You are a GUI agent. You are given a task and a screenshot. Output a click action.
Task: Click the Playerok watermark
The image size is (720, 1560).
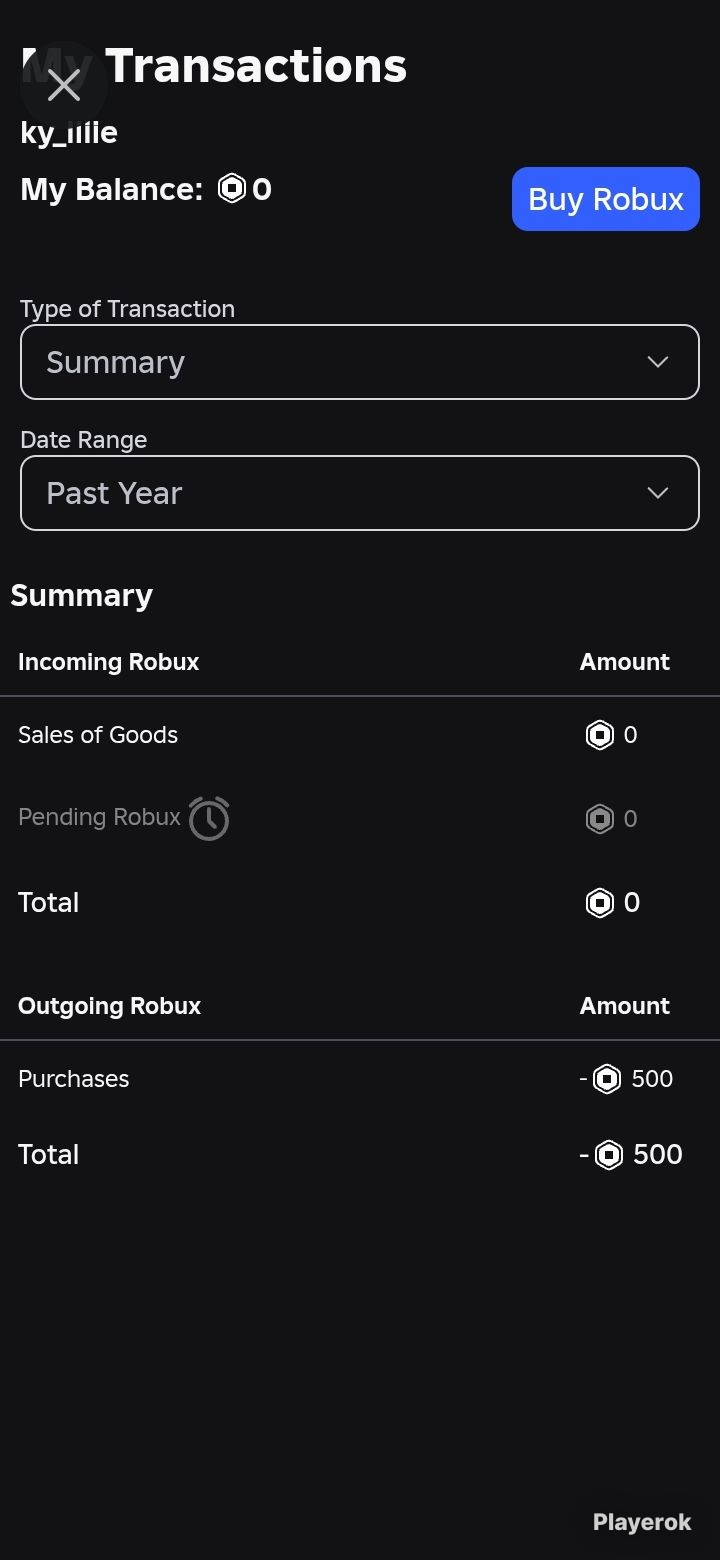642,1522
